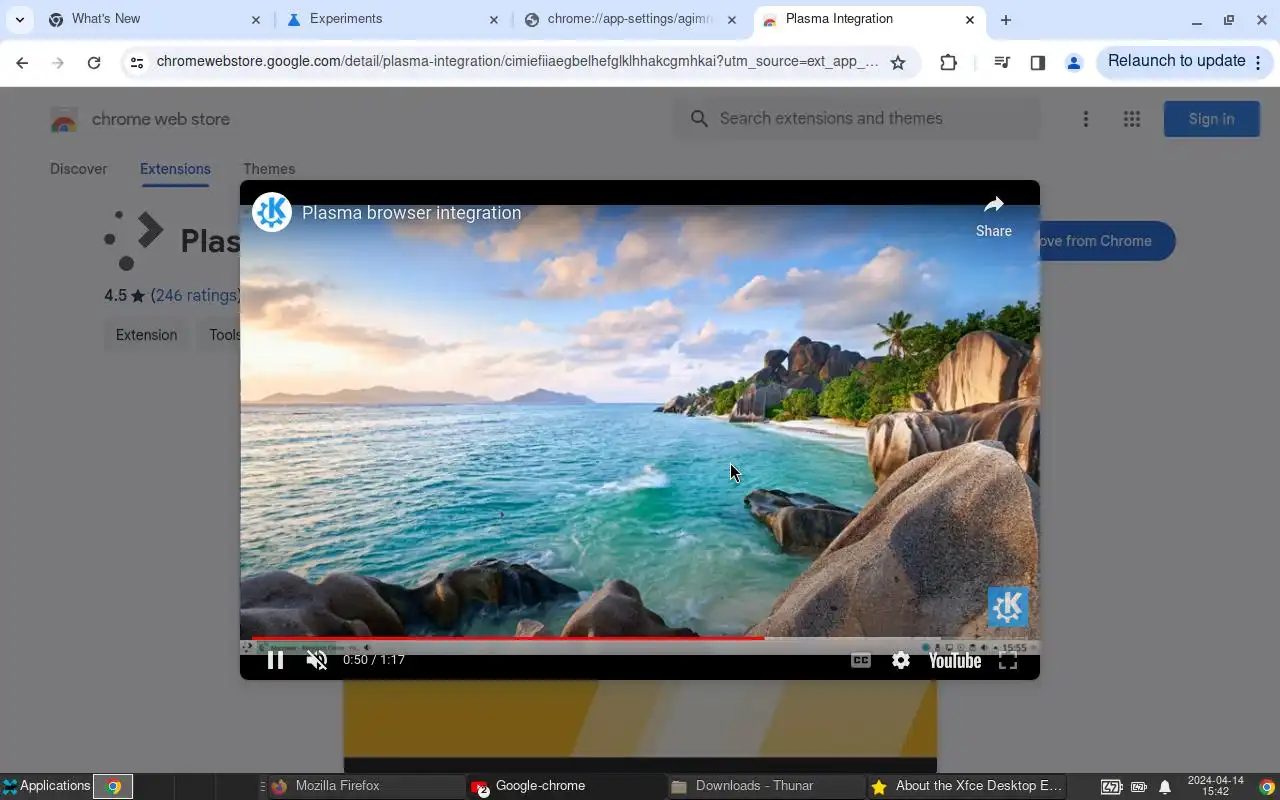This screenshot has height=800, width=1280.
Task: Click the address bar URL
Action: pos(518,62)
